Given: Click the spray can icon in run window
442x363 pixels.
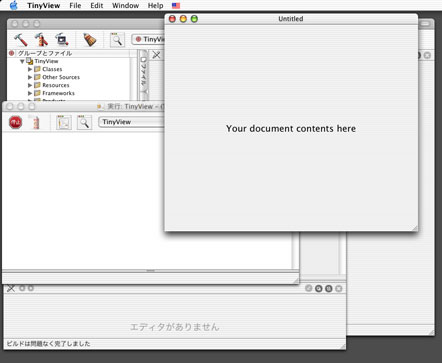Looking at the screenshot, I should (35, 122).
